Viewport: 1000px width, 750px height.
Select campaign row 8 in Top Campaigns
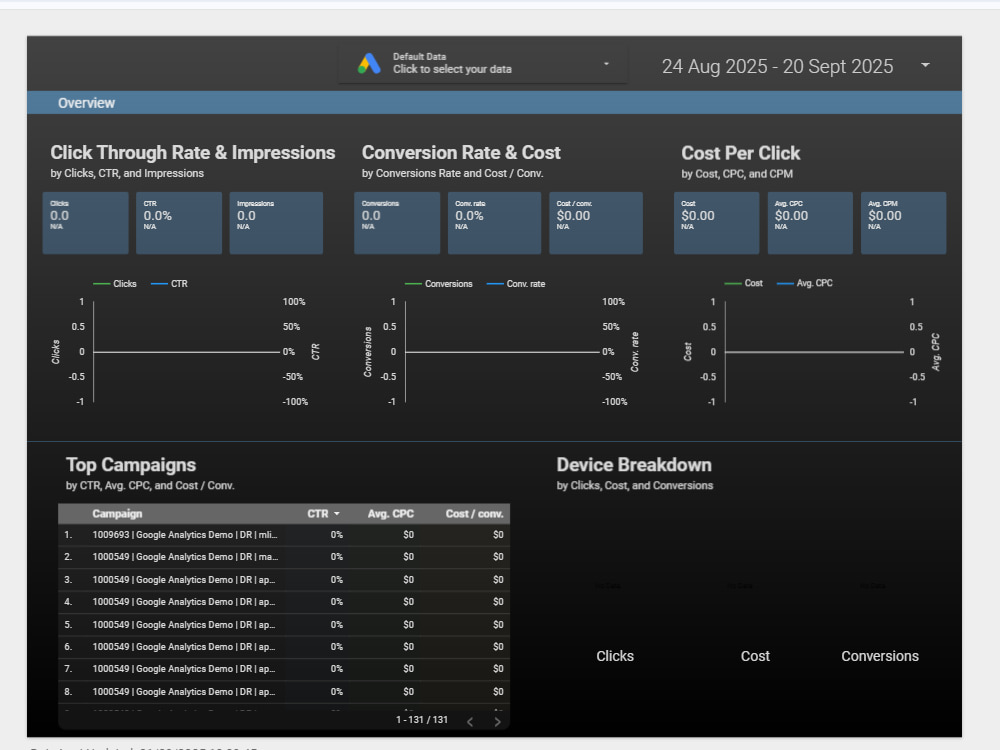coord(284,692)
